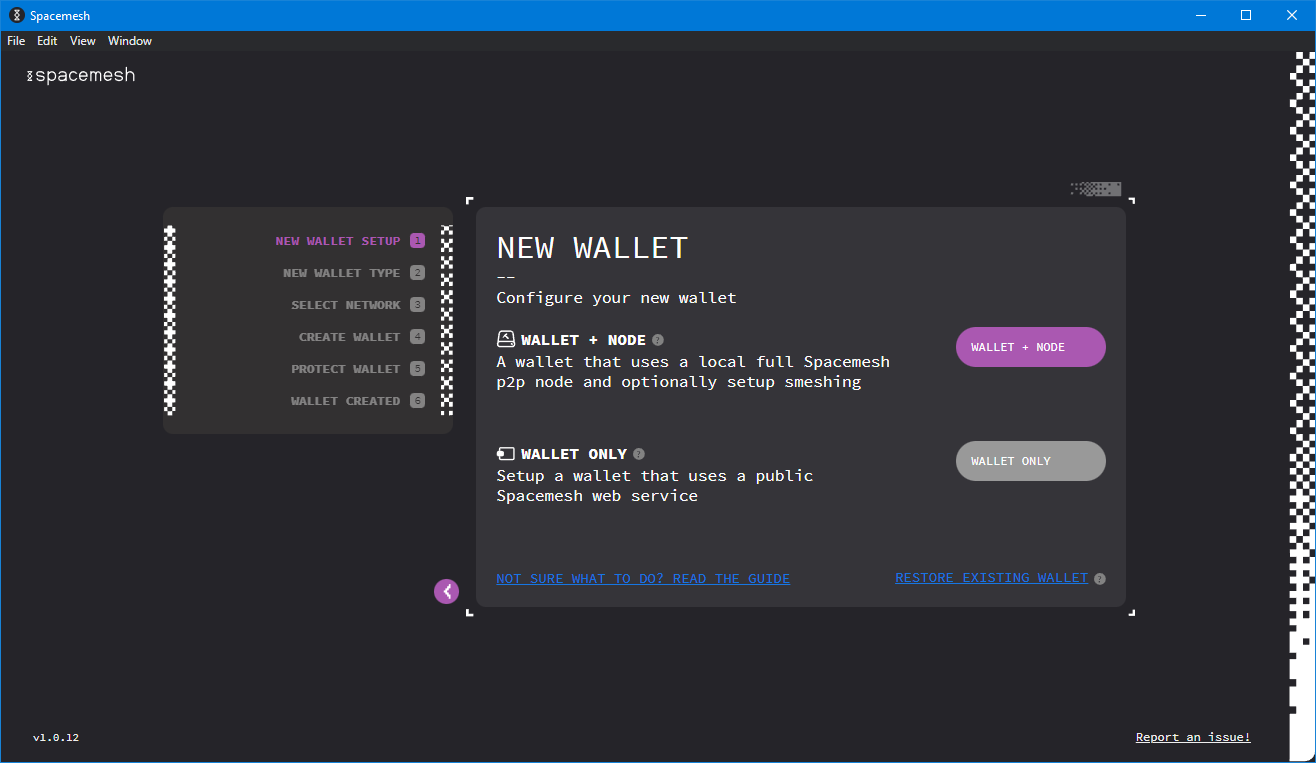Viewport: 1316px width, 763px height.
Task: Choose the WALLET + NODE button
Action: click(x=1031, y=347)
